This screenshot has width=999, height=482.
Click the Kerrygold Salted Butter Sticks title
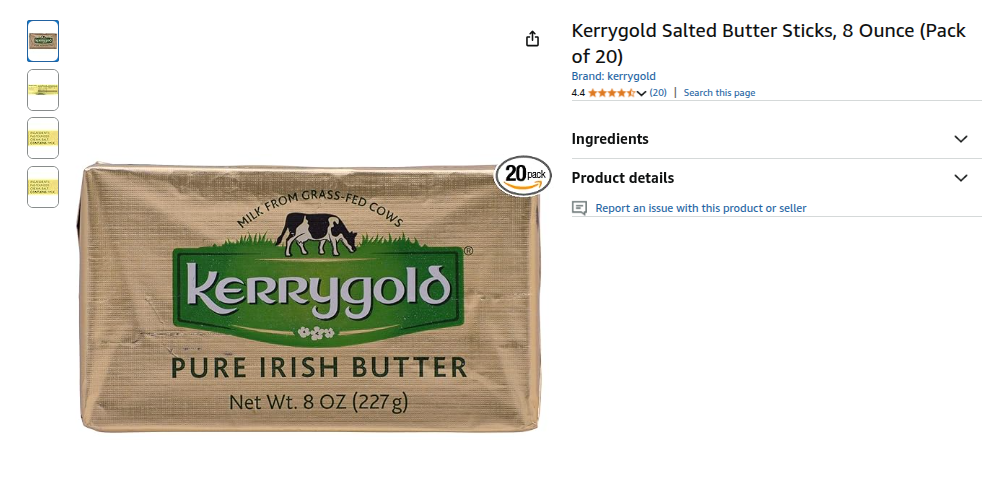tap(768, 43)
